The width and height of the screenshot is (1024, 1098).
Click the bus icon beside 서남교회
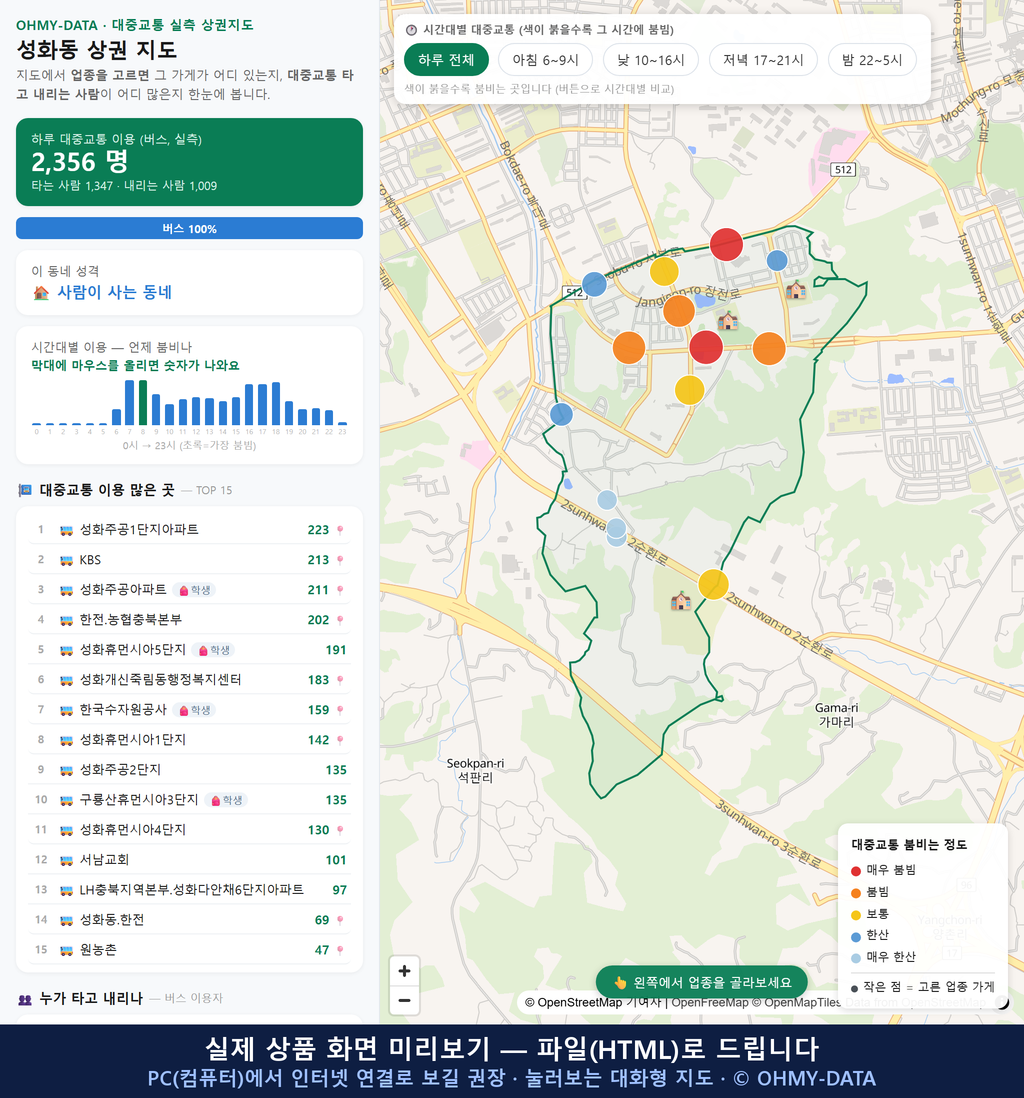tap(67, 861)
